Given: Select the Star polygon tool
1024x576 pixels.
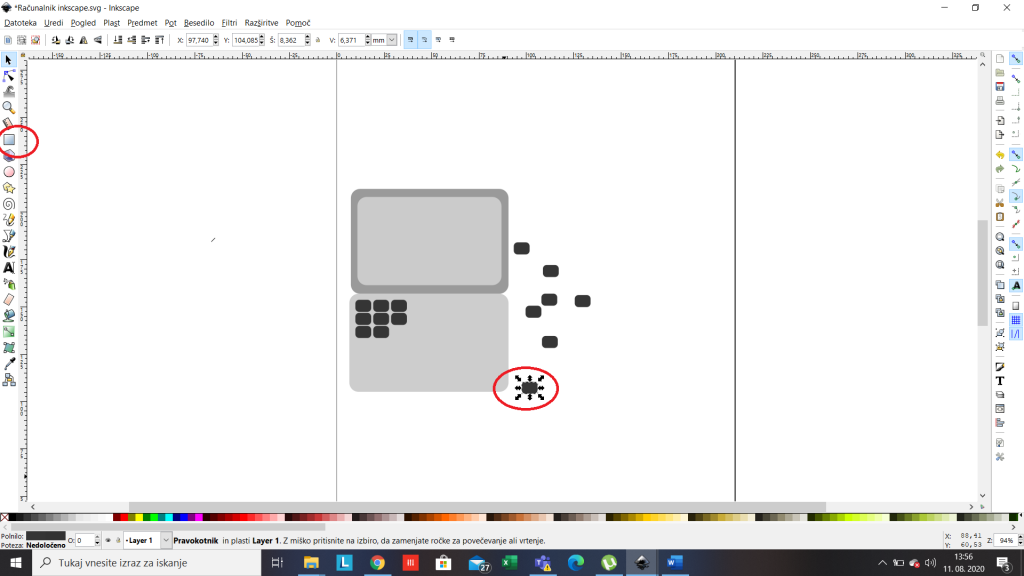Looking at the screenshot, I should click(x=9, y=188).
